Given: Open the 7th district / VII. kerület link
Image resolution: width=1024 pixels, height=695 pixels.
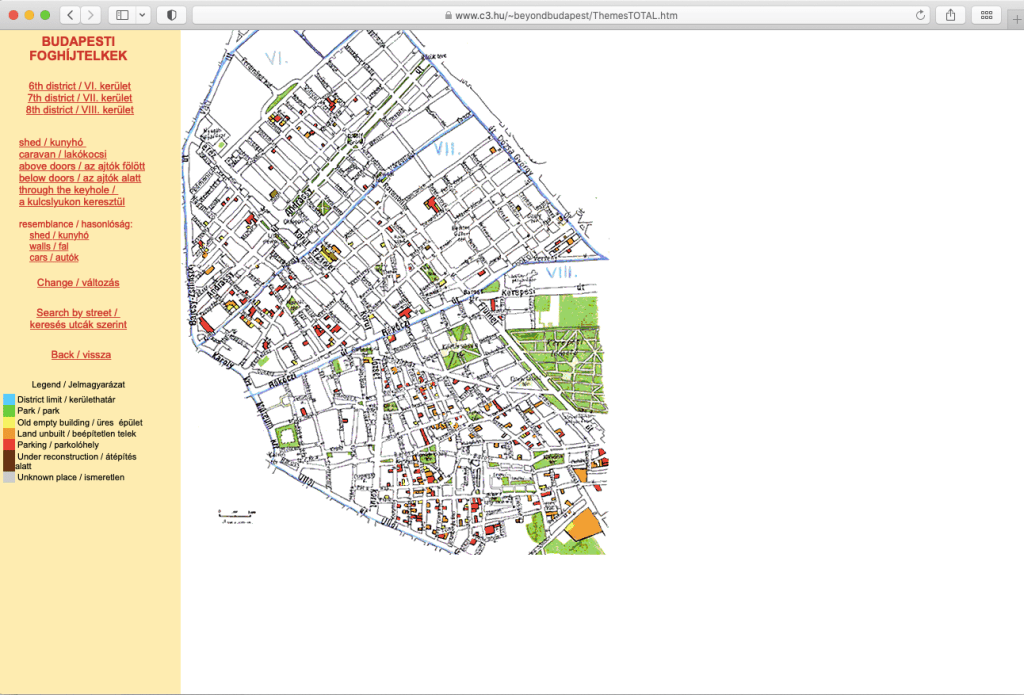Looking at the screenshot, I should click(x=80, y=98).
